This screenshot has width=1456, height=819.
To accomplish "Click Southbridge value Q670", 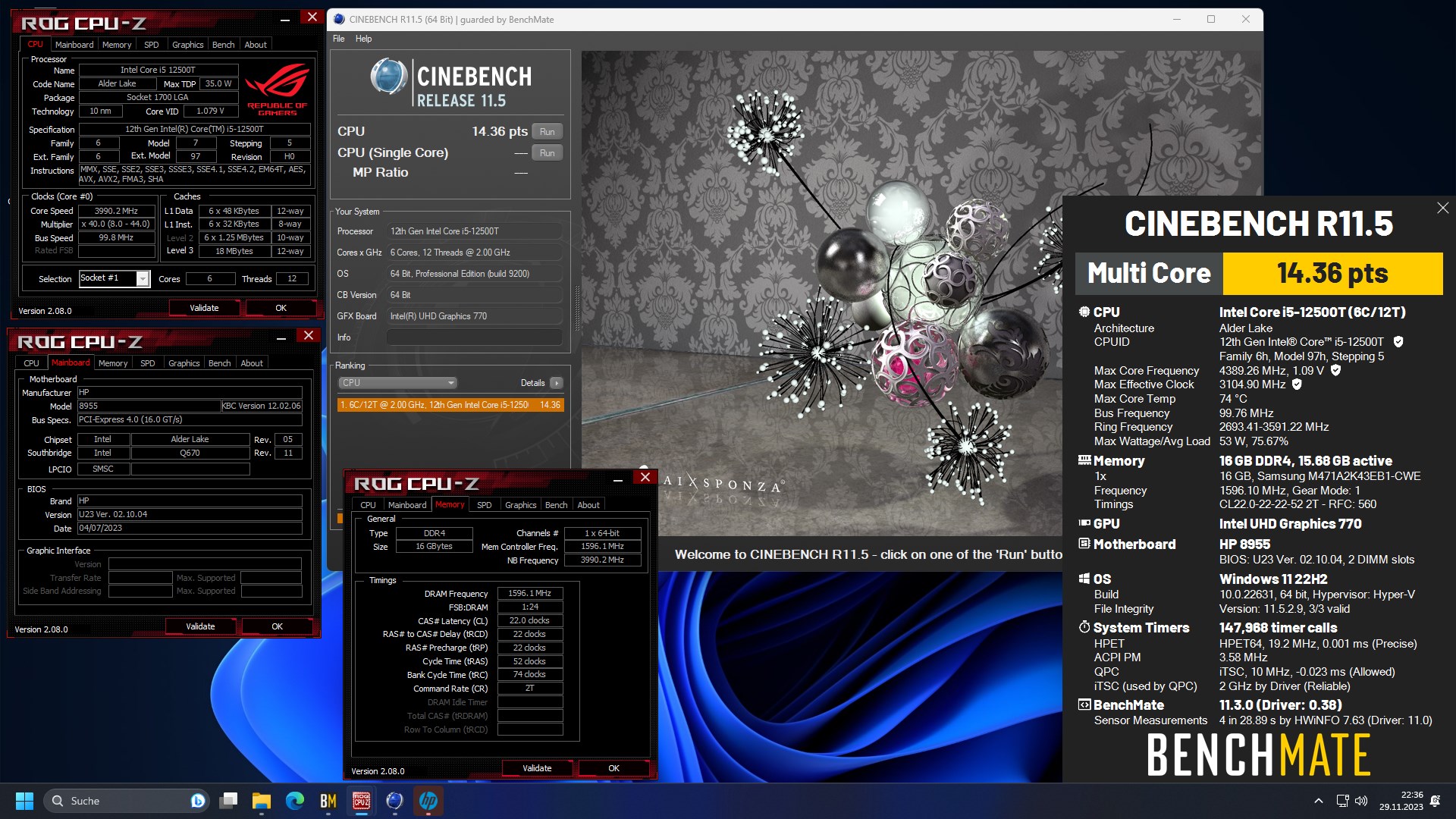I will (x=190, y=453).
